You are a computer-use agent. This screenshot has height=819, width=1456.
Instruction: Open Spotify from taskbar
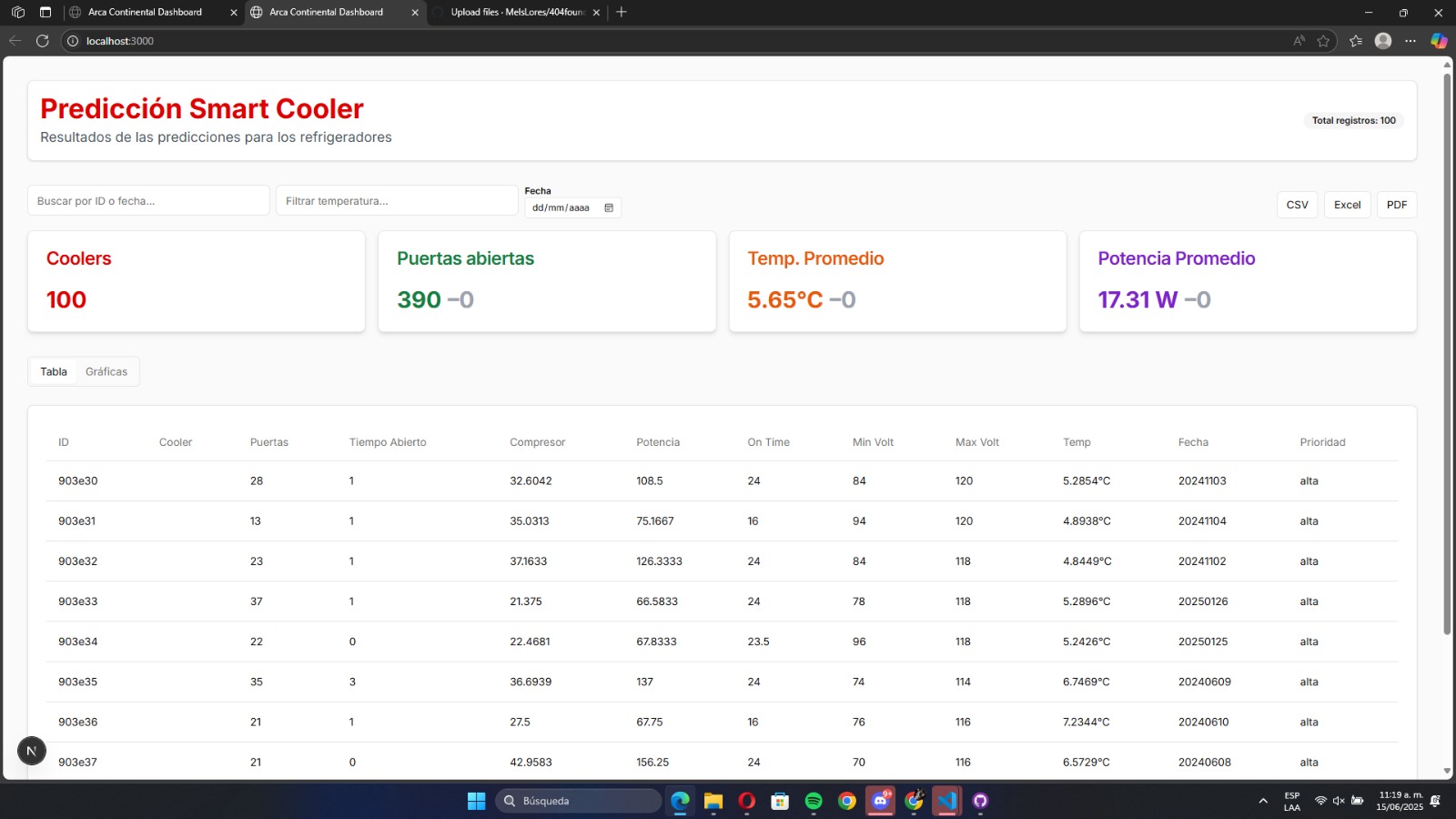[814, 801]
